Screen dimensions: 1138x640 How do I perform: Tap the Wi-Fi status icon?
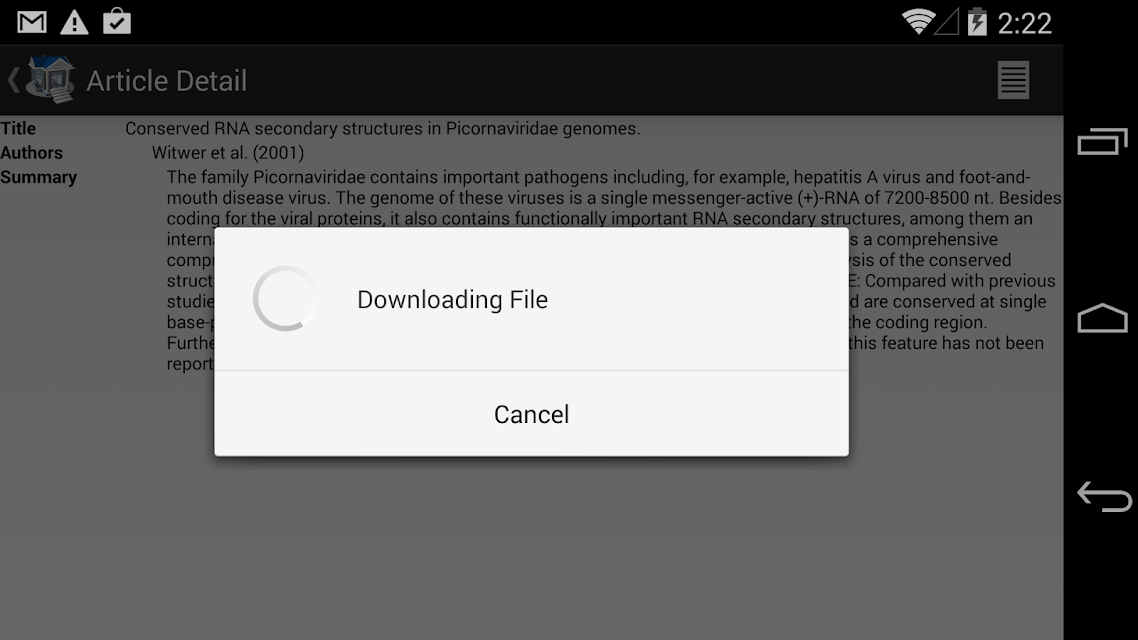(918, 22)
